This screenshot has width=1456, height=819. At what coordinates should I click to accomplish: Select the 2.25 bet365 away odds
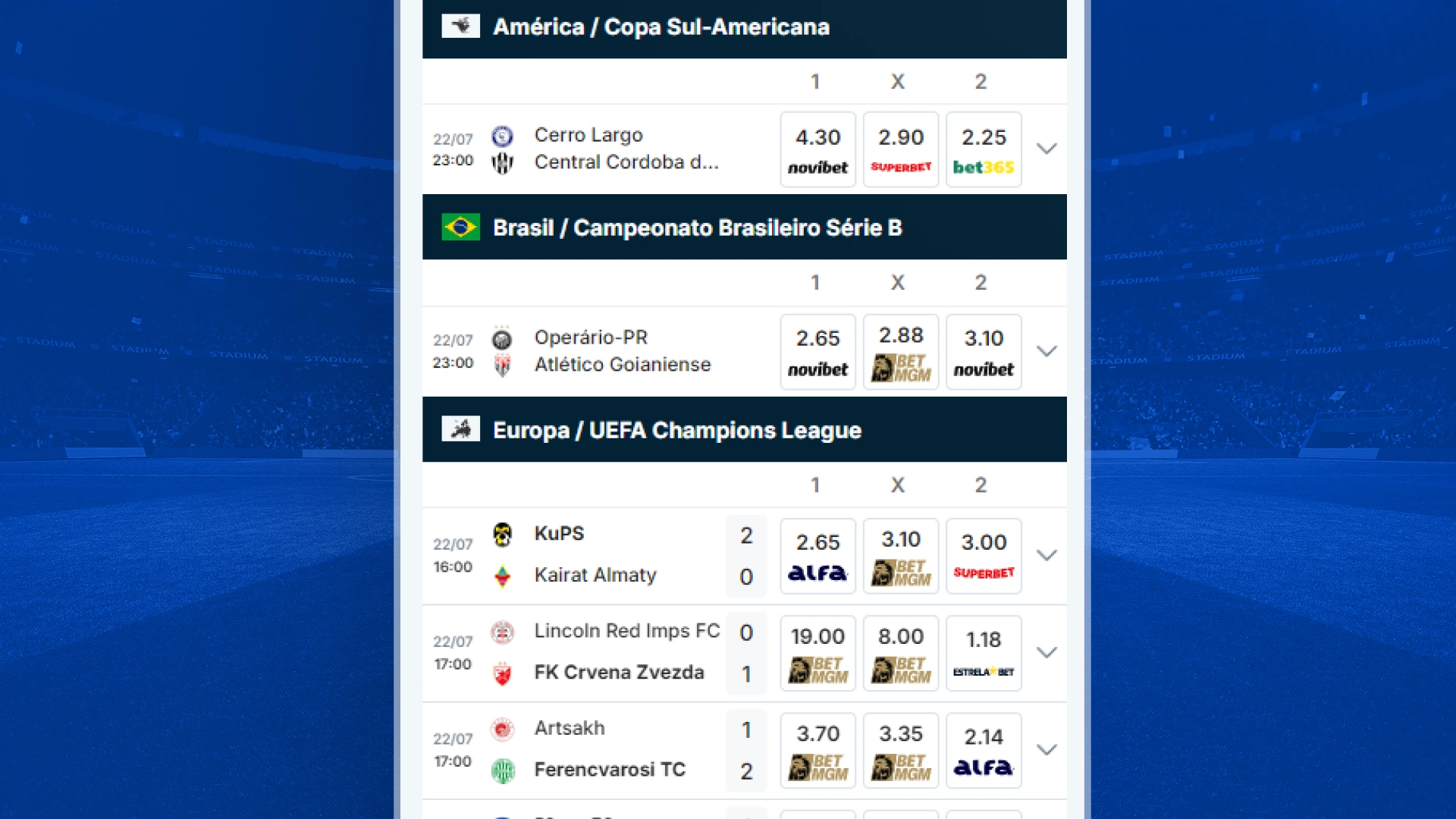pyautogui.click(x=984, y=149)
